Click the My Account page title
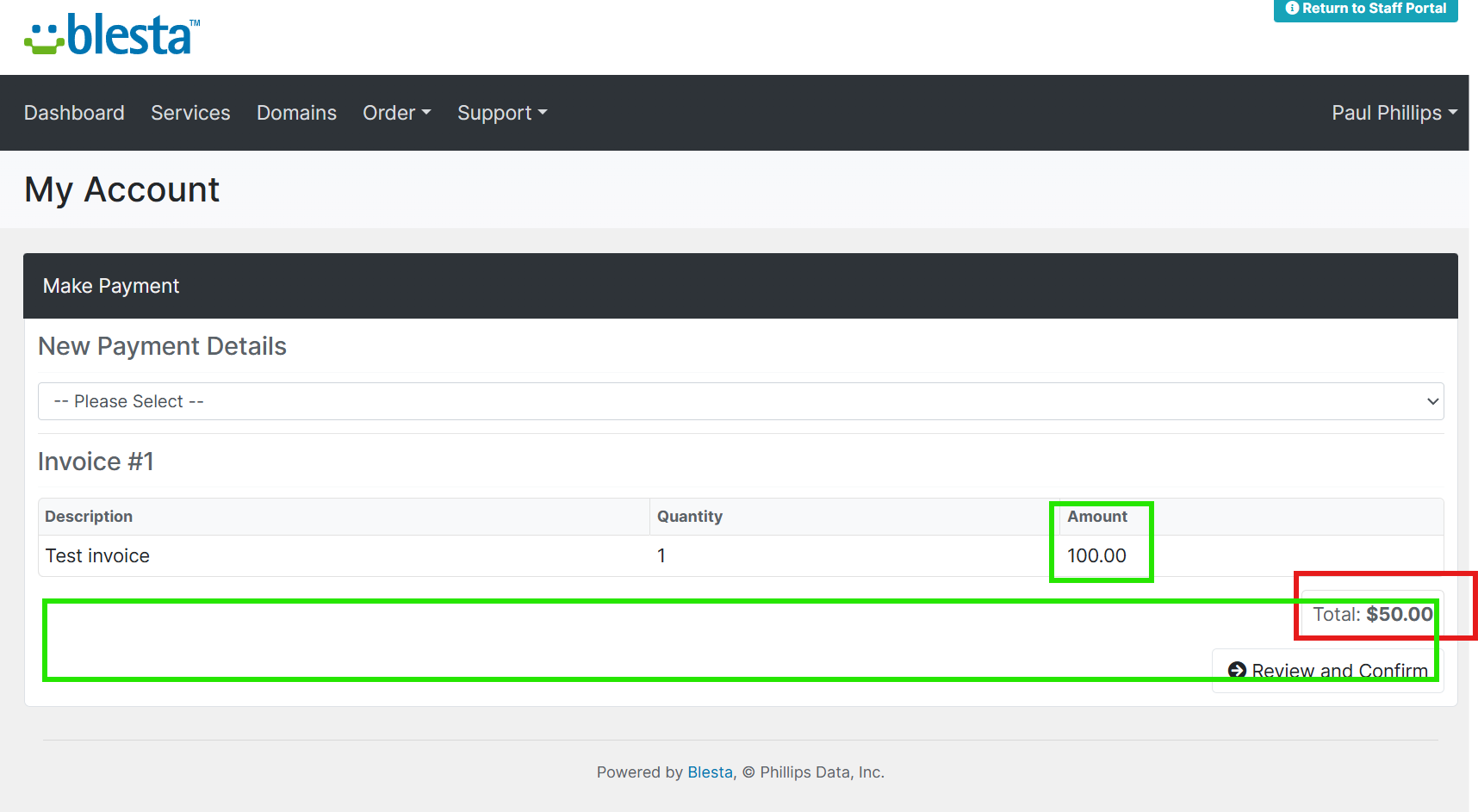The image size is (1478, 812). pos(121,189)
